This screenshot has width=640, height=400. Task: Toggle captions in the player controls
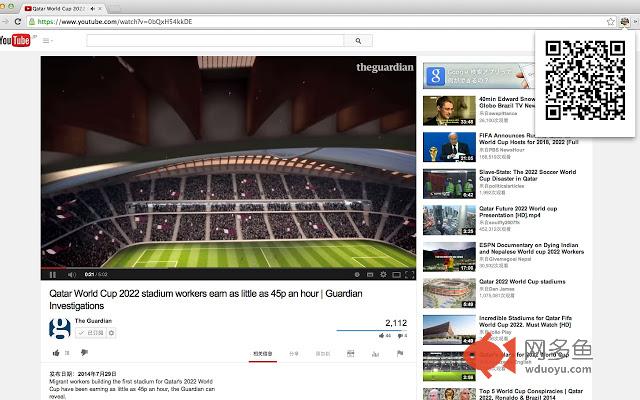tap(370, 275)
